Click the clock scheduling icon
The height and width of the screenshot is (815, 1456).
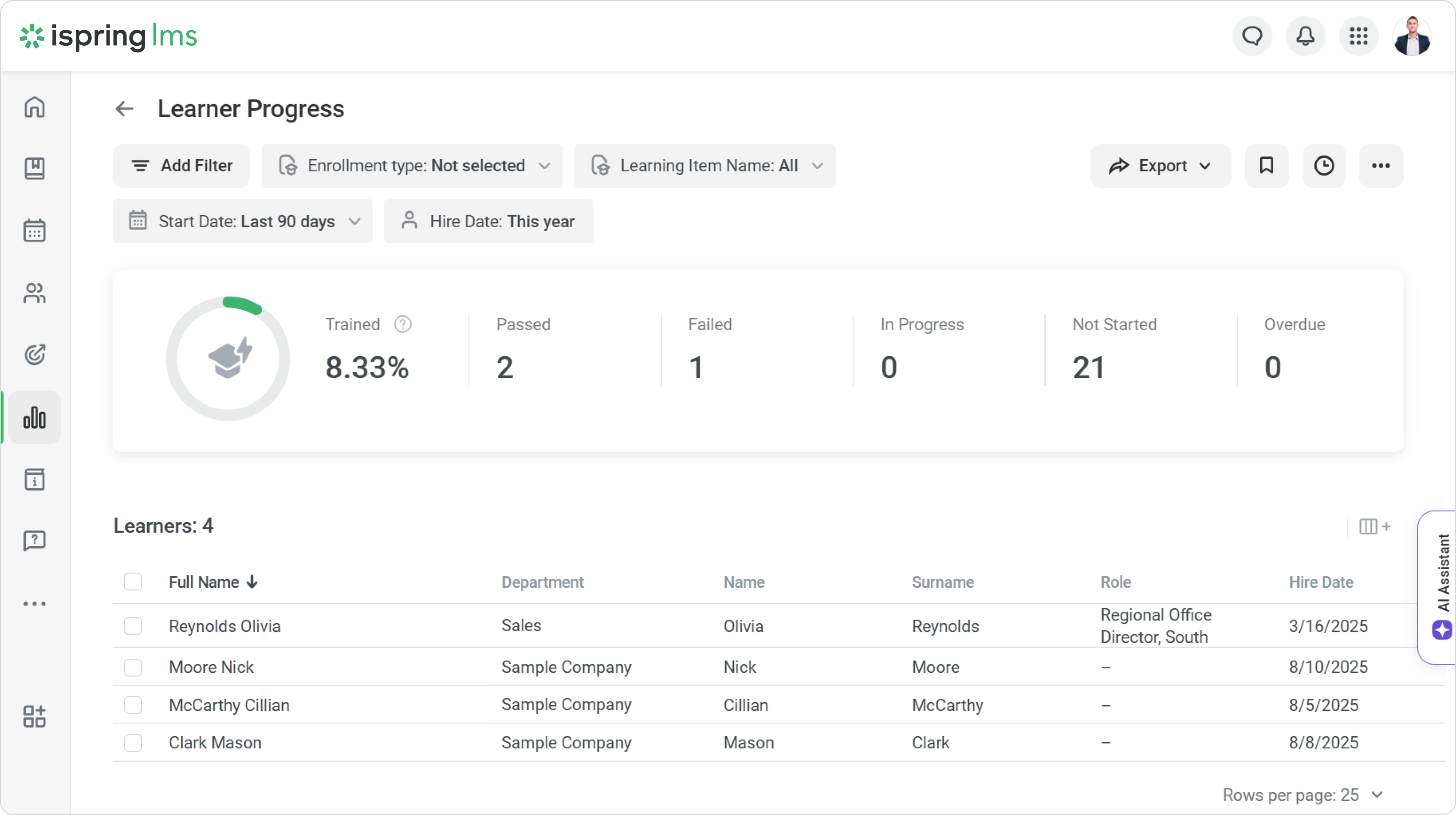(1324, 166)
